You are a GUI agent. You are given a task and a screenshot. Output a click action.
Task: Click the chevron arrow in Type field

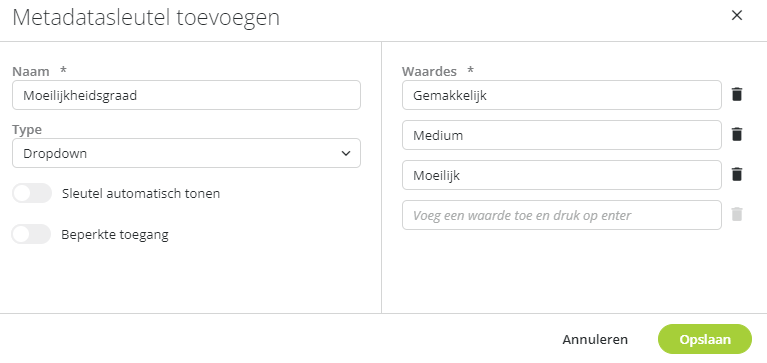point(346,154)
